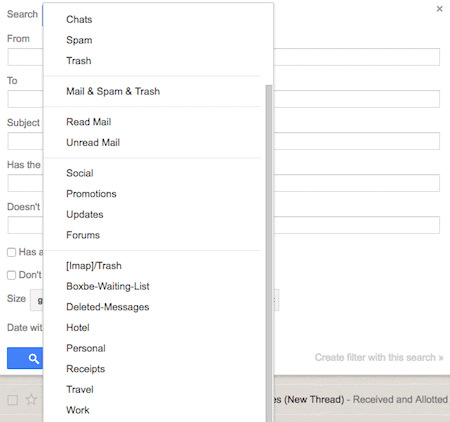Screen dimensions: 450x422
Task: Select the email row checkbox
Action: click(13, 400)
